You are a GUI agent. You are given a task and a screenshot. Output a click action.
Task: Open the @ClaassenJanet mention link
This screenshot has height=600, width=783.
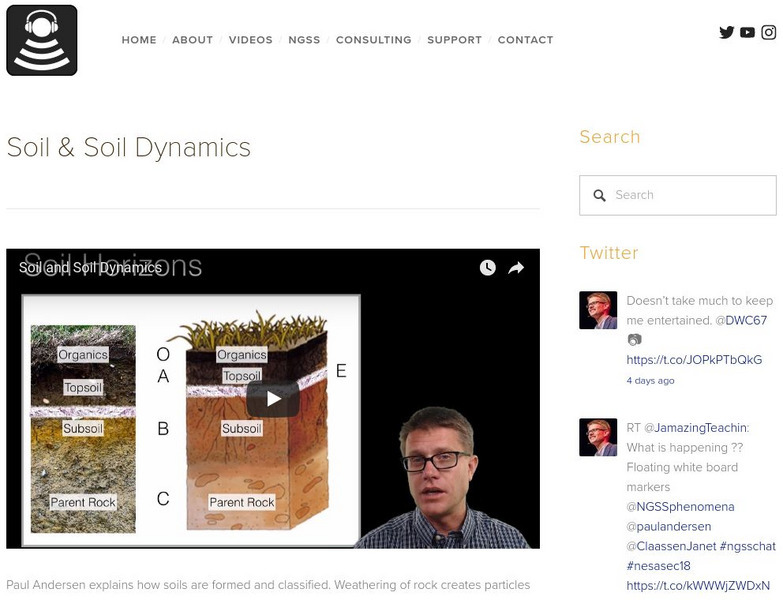pyautogui.click(x=671, y=546)
